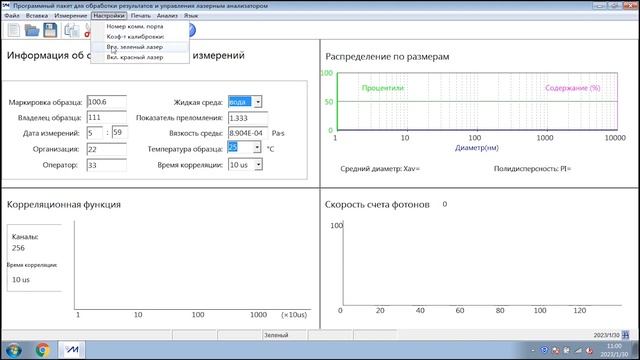Click the Владелец образца input field

point(107,118)
